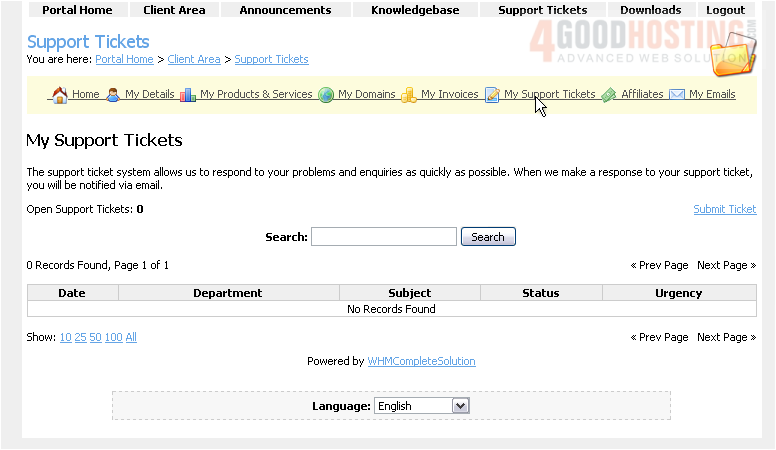Image resolution: width=776 pixels, height=450 pixels.
Task: Click the My Support Tickets notepad icon
Action: tap(492, 95)
